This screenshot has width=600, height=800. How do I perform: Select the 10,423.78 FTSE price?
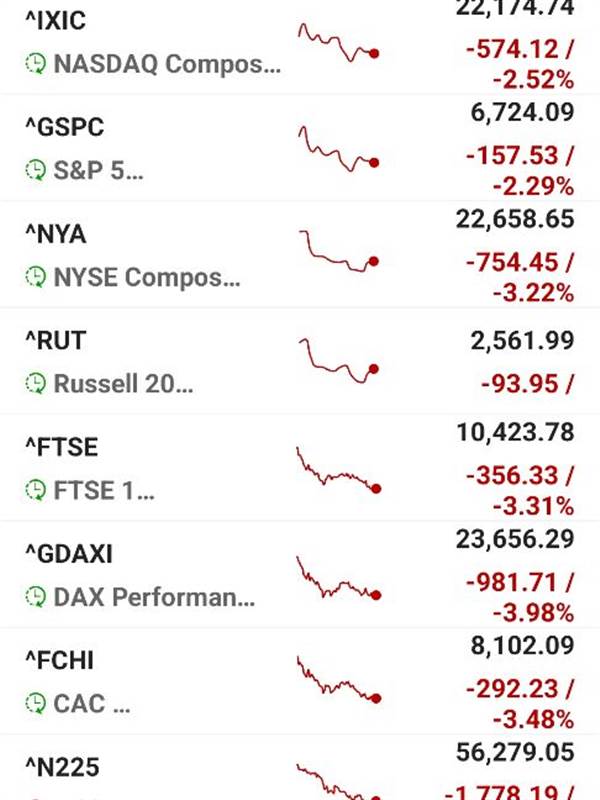click(515, 433)
